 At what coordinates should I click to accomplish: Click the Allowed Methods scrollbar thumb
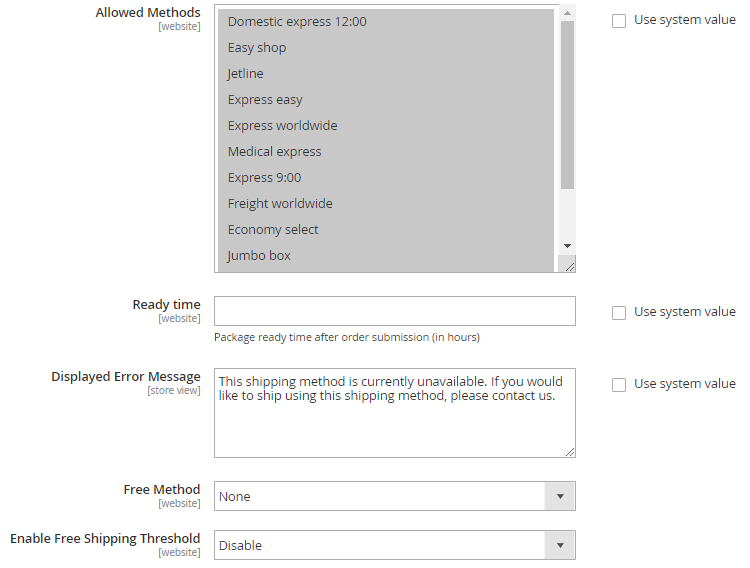click(567, 105)
